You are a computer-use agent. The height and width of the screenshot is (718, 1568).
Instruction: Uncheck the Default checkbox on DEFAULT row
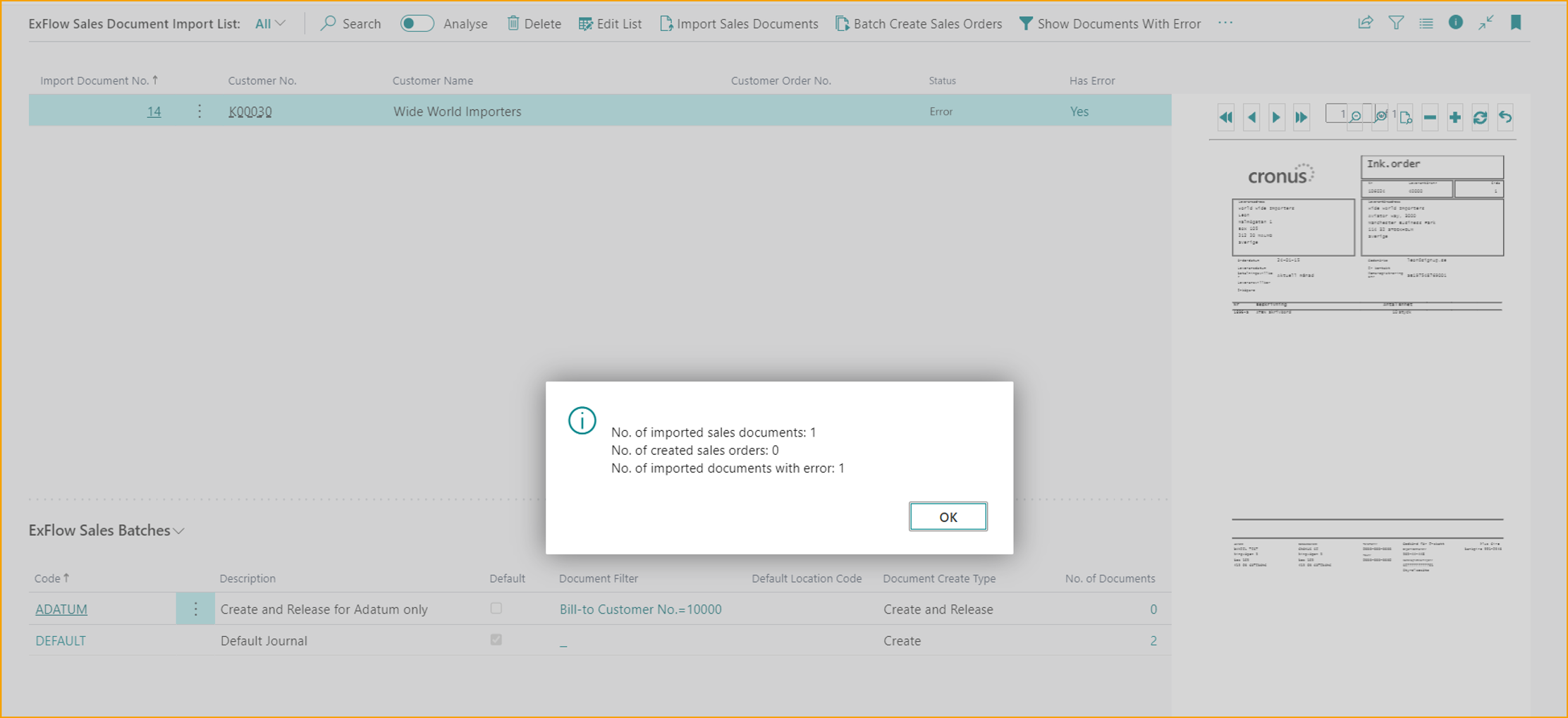tap(496, 640)
